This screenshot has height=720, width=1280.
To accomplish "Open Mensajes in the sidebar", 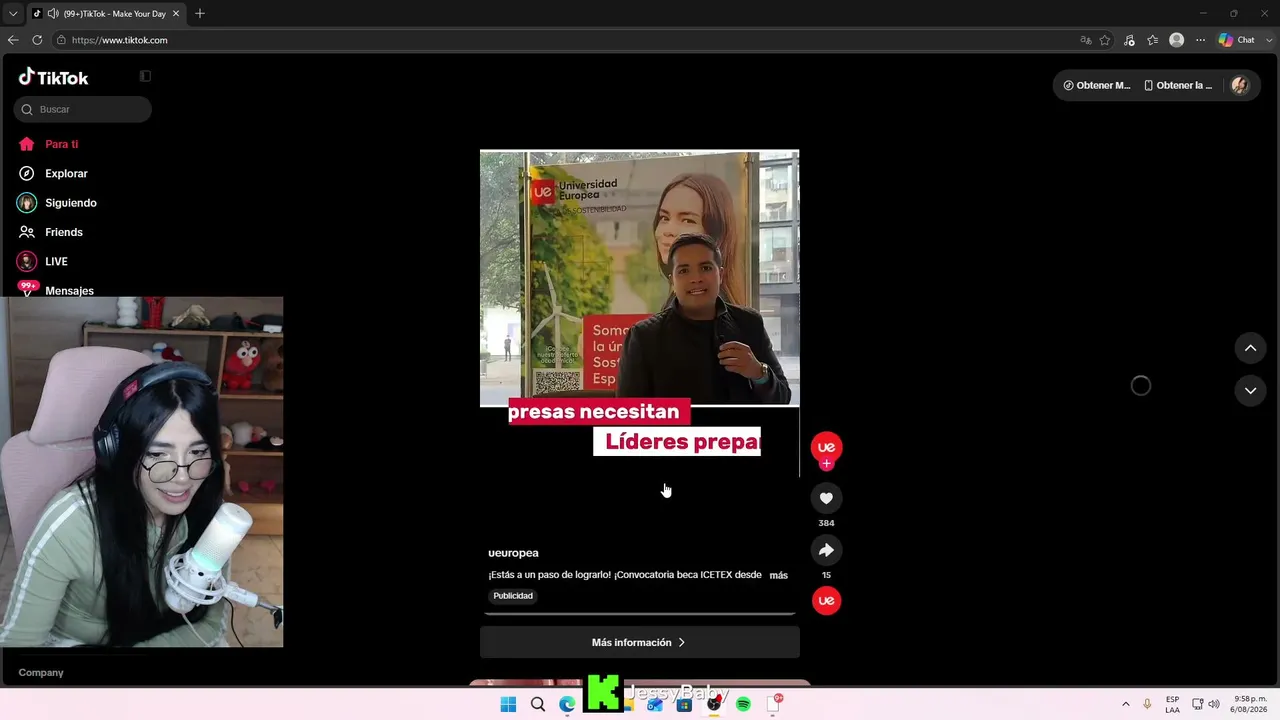I will (56, 290).
